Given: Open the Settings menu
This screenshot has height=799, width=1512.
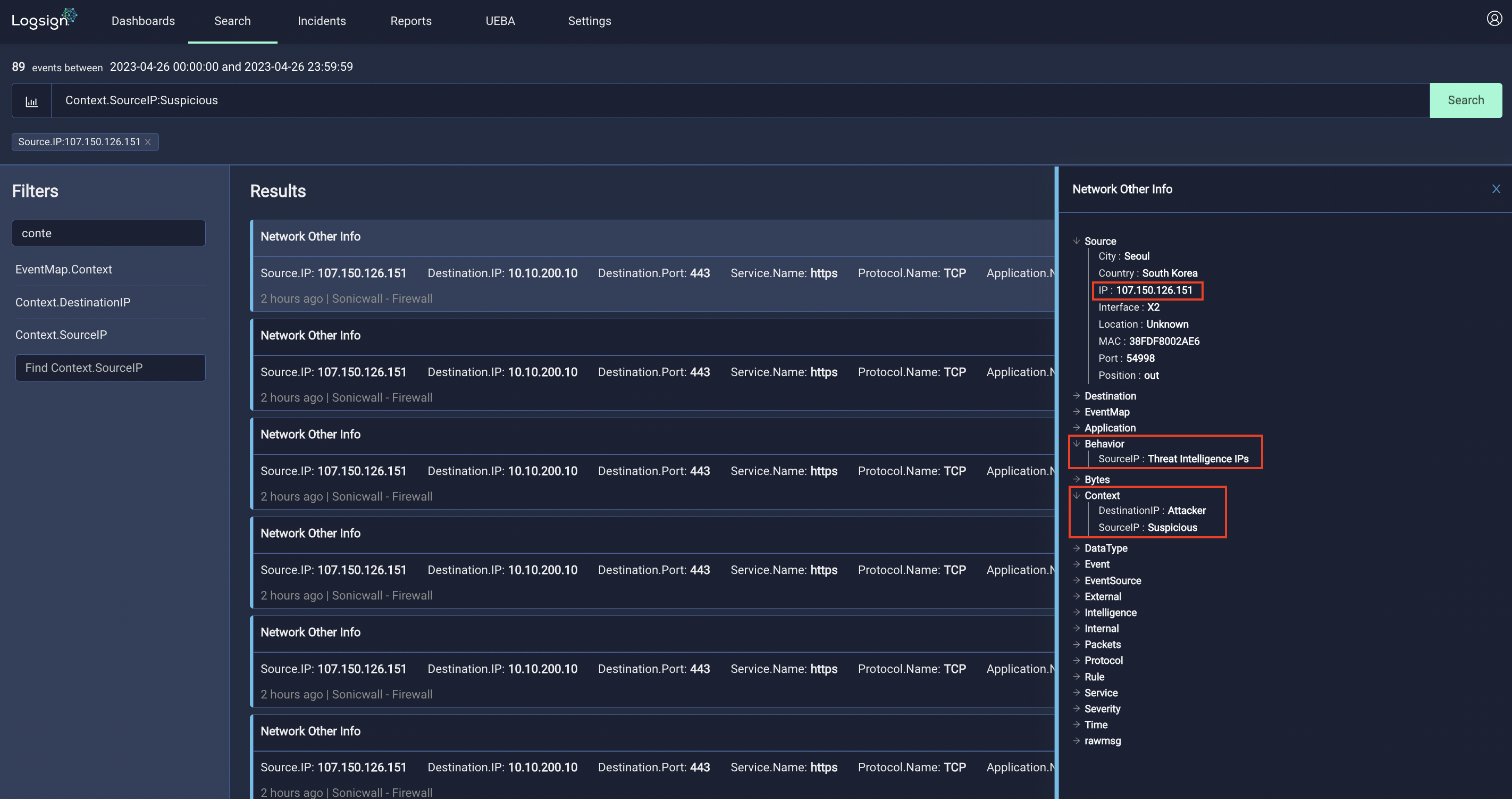Looking at the screenshot, I should tap(589, 21).
